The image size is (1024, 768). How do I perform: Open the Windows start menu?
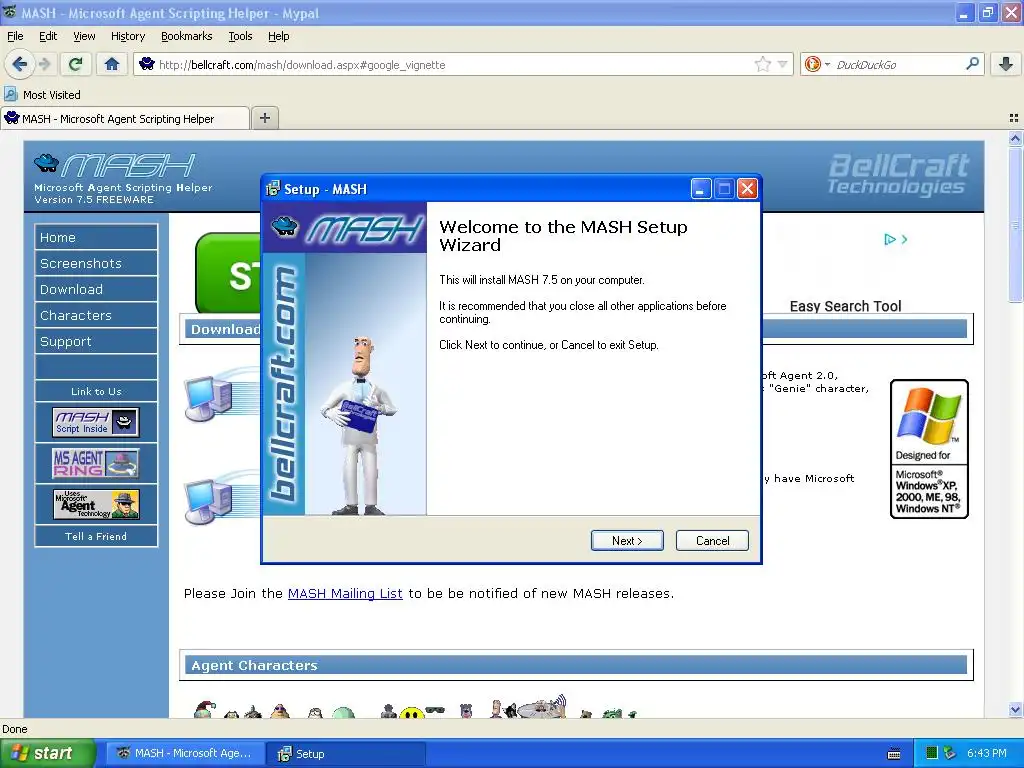tap(48, 754)
